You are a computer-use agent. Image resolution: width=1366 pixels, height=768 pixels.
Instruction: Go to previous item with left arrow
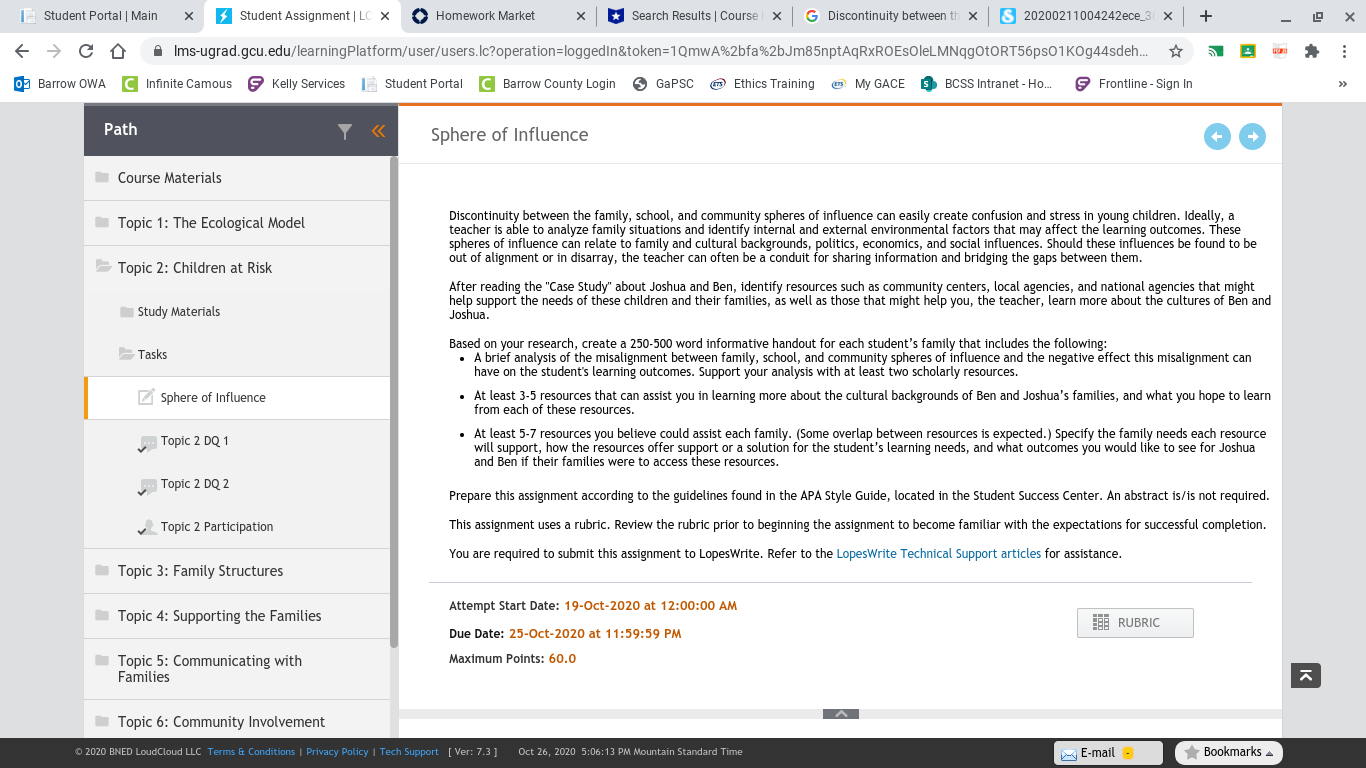tap(1217, 136)
